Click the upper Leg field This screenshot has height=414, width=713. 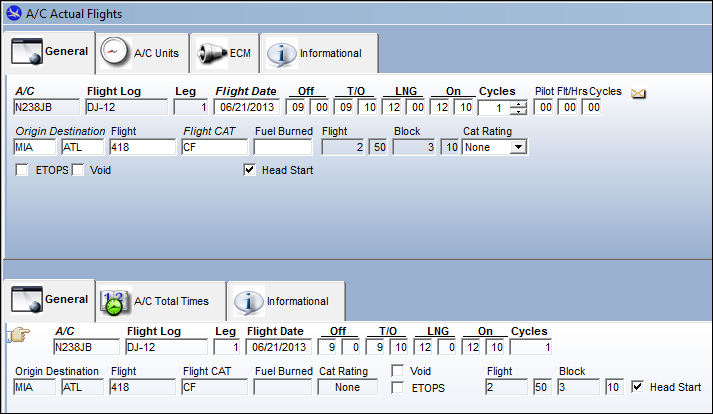click(191, 107)
